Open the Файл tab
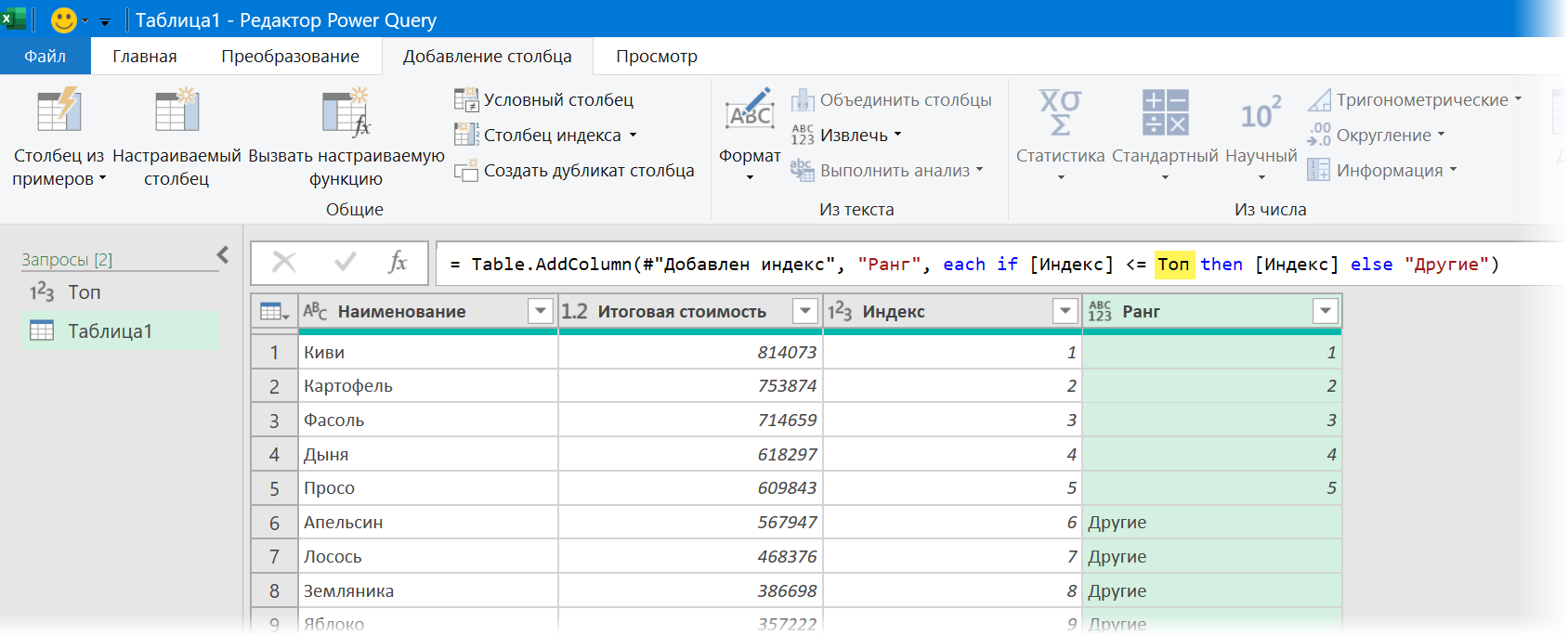This screenshot has height=635, width=1568. coord(45,56)
